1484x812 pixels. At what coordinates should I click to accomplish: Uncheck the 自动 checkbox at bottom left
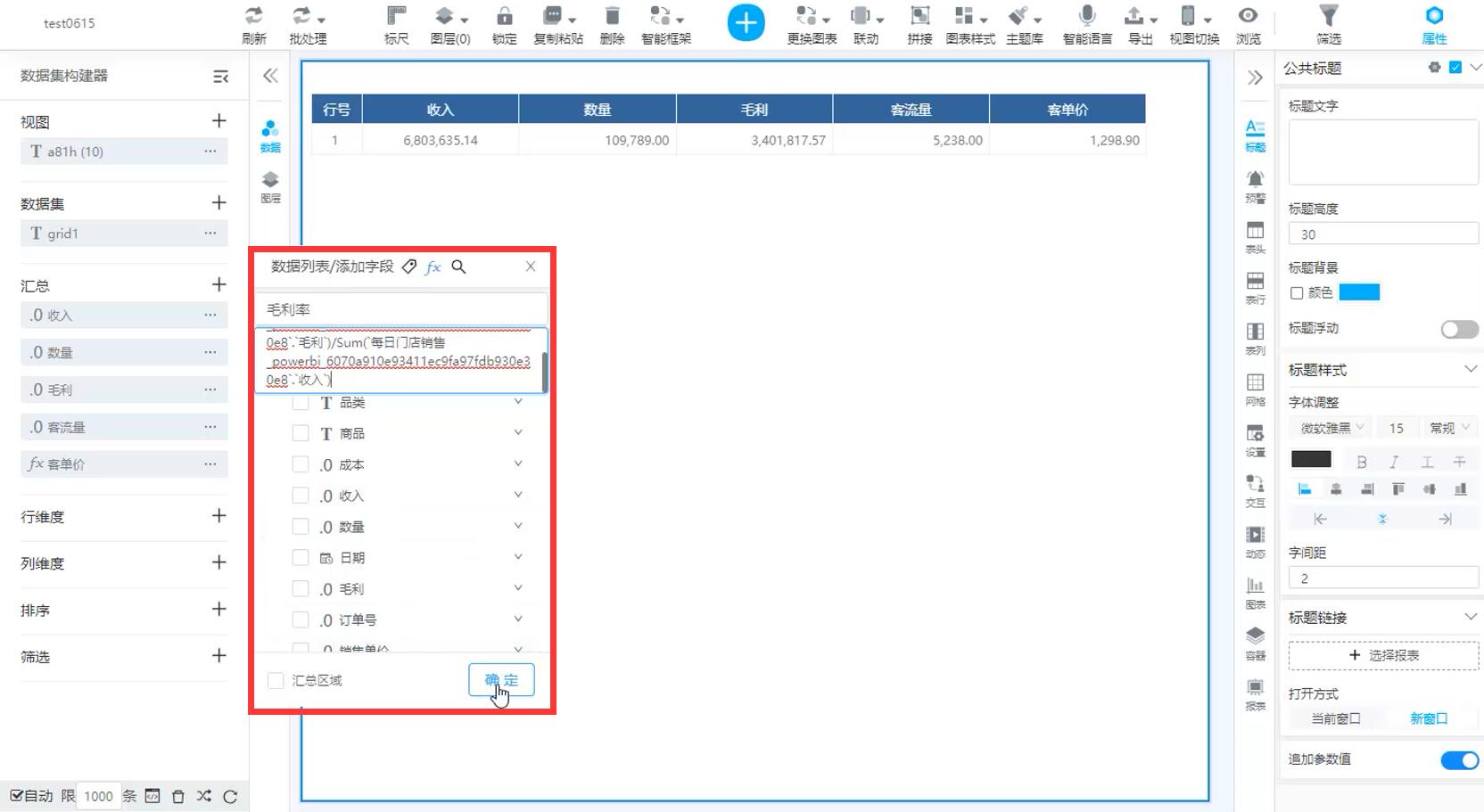point(16,796)
